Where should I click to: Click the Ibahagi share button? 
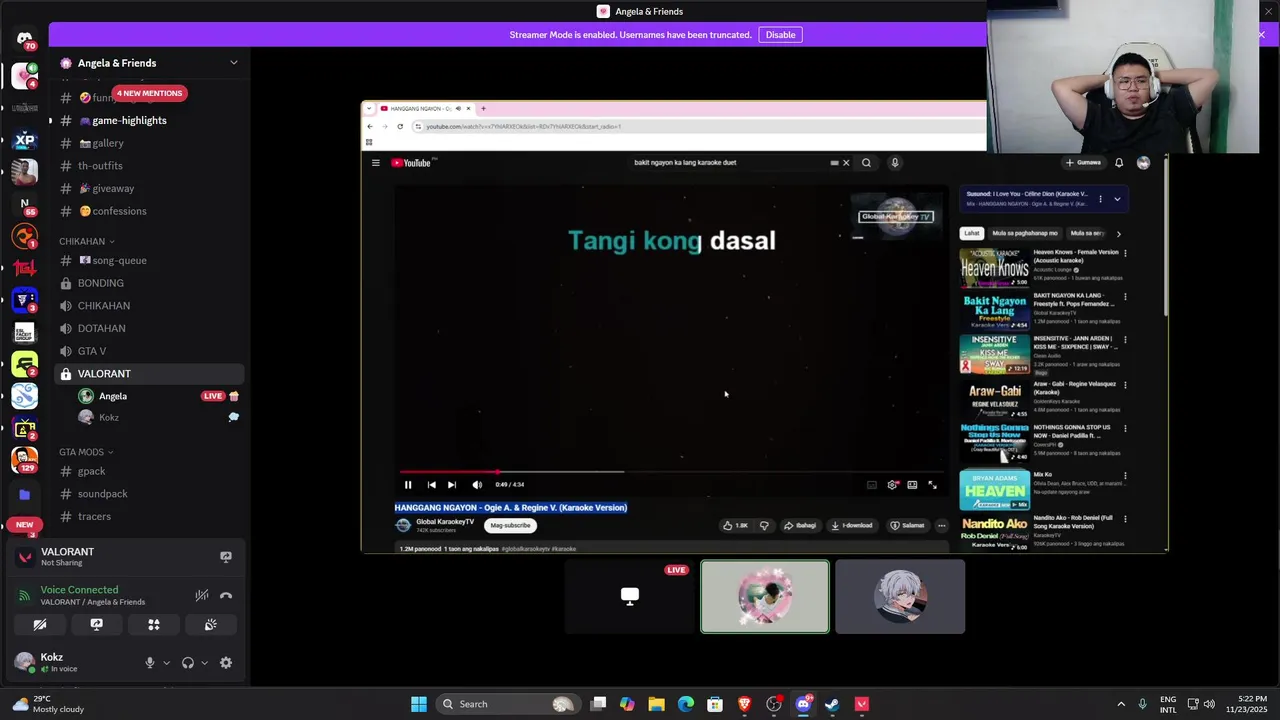tap(800, 525)
